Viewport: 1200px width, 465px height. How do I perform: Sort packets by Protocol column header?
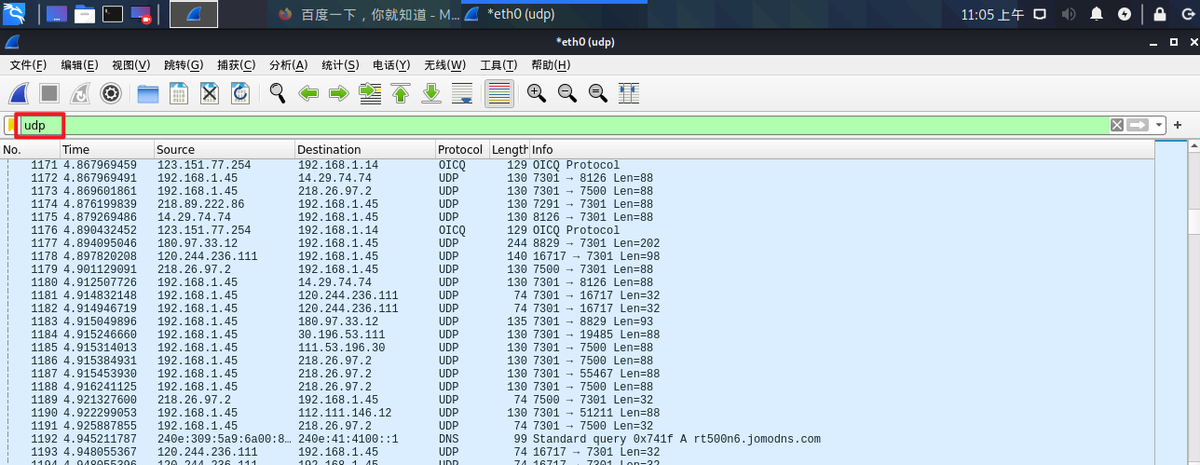tap(460, 150)
